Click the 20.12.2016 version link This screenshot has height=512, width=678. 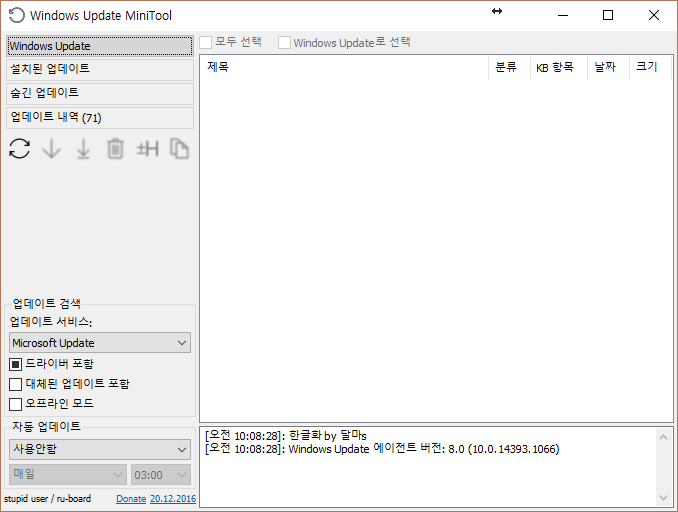coord(173,499)
